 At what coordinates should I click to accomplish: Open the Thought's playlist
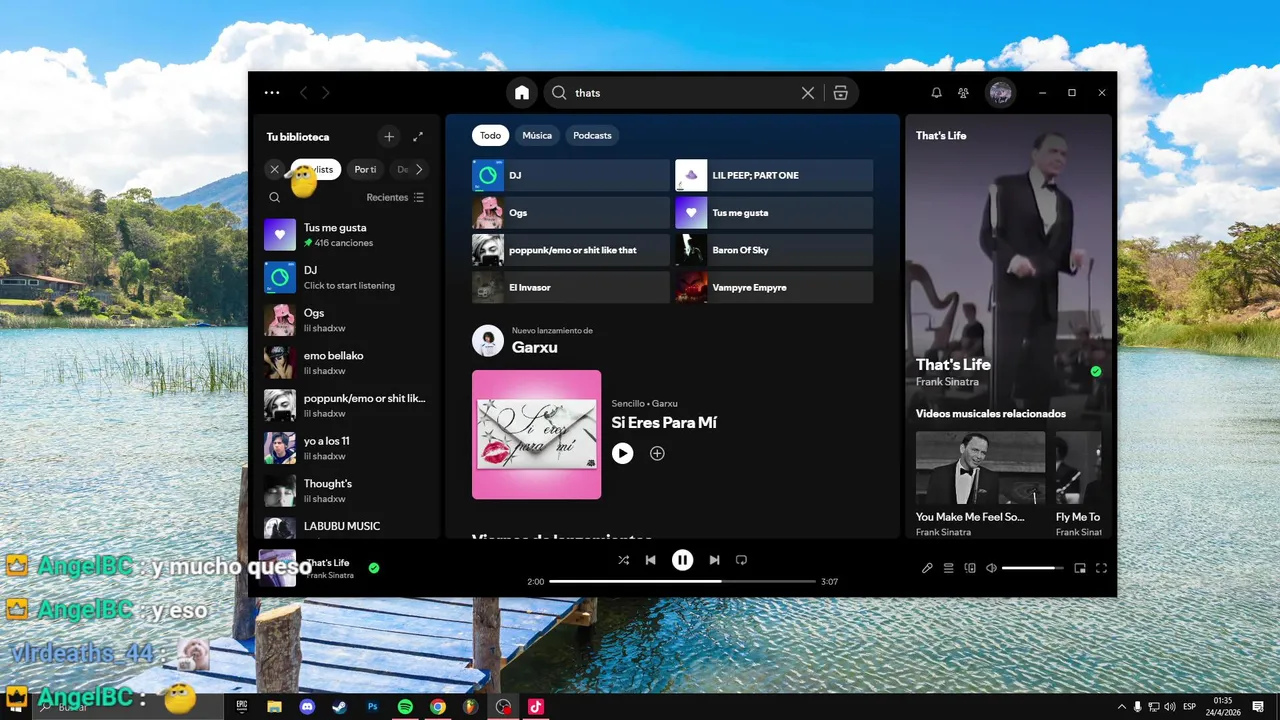point(345,491)
